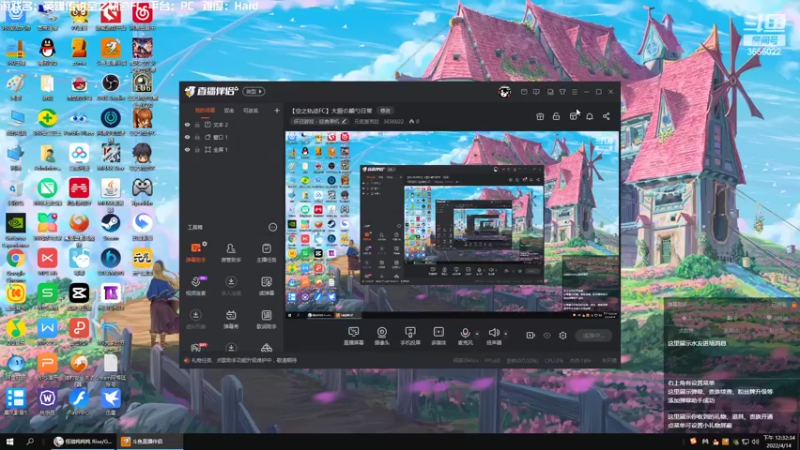Toggle the preview eye icon in the bottom bar

[546, 335]
